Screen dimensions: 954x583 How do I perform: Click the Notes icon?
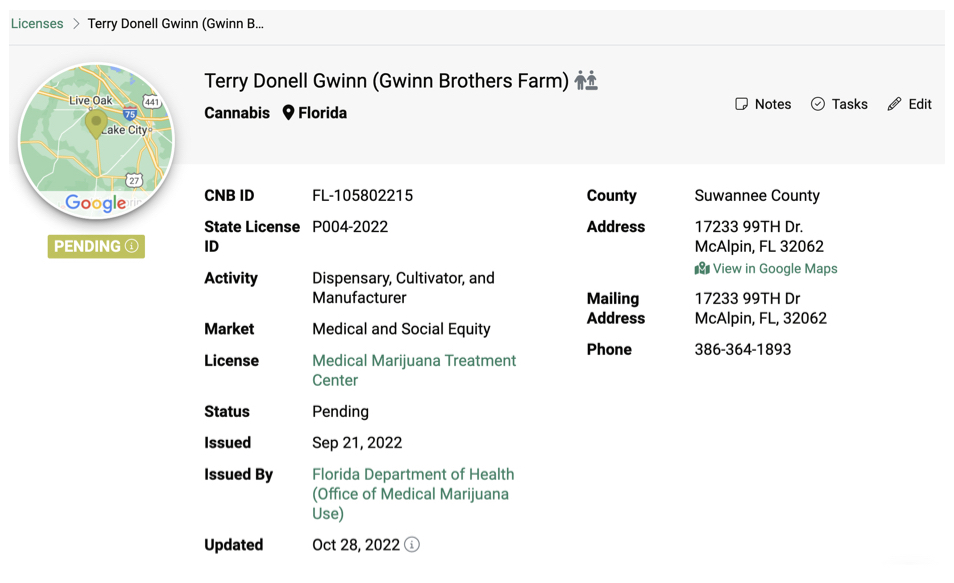[x=741, y=104]
